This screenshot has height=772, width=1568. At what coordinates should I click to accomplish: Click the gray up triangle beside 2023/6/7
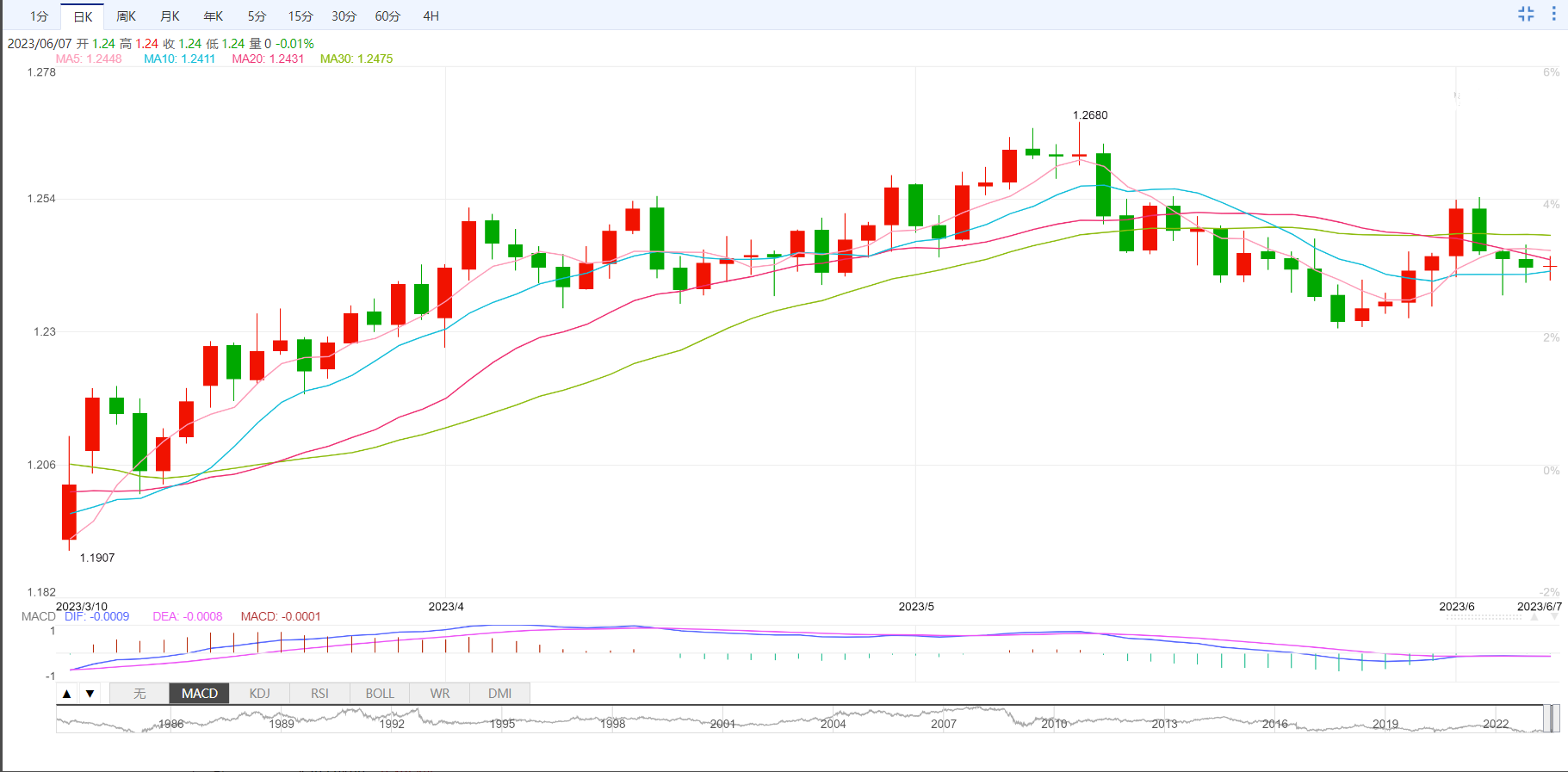point(1534,617)
